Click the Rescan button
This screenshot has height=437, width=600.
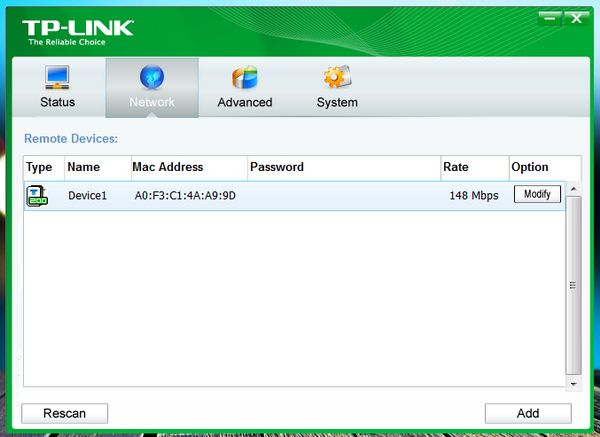coord(65,413)
